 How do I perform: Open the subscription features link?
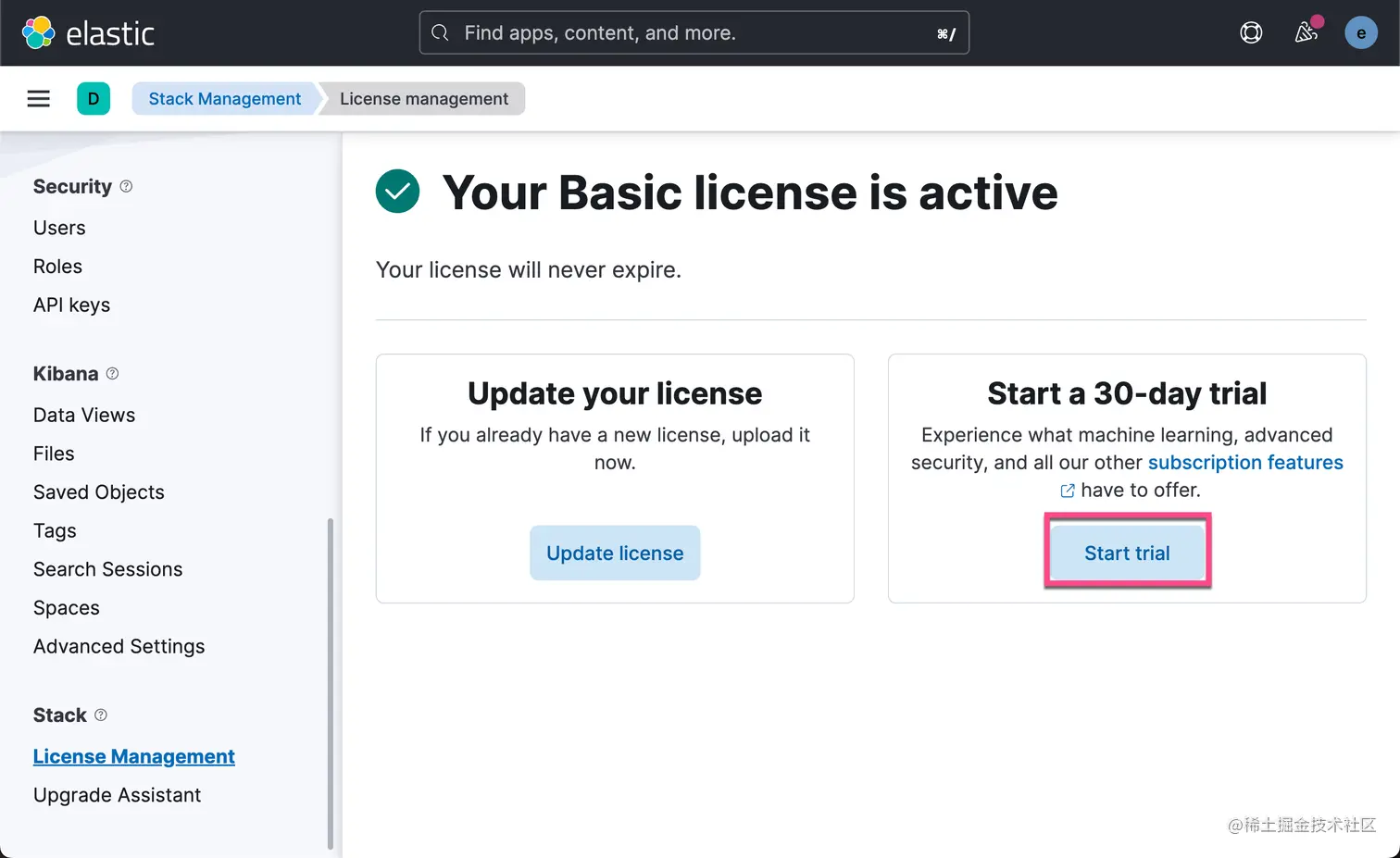(x=1245, y=463)
